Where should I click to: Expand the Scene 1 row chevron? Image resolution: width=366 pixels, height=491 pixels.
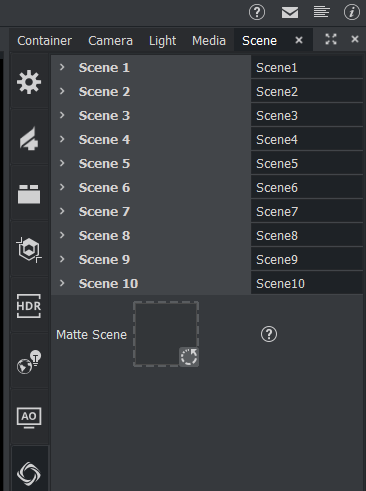pos(62,67)
